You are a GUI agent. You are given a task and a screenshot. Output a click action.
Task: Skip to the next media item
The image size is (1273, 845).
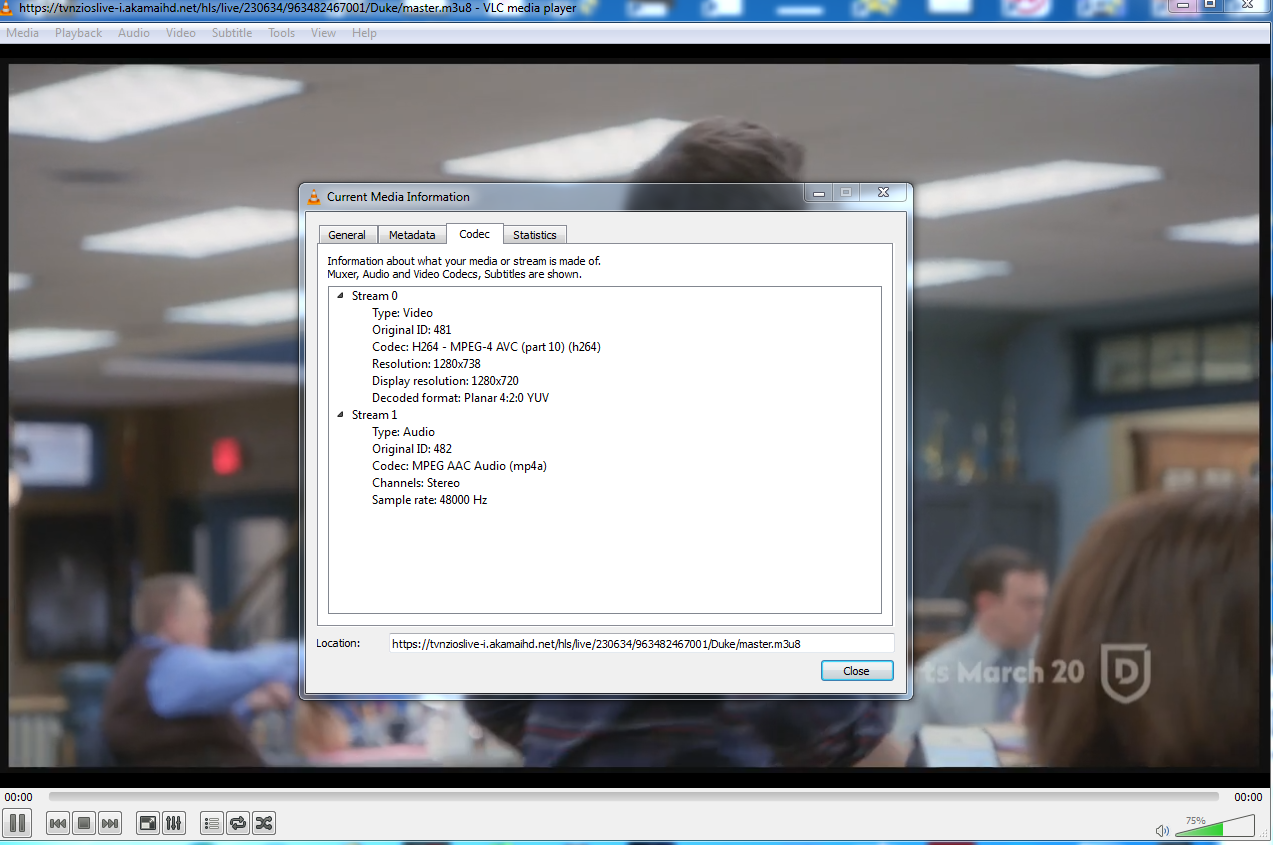click(110, 823)
